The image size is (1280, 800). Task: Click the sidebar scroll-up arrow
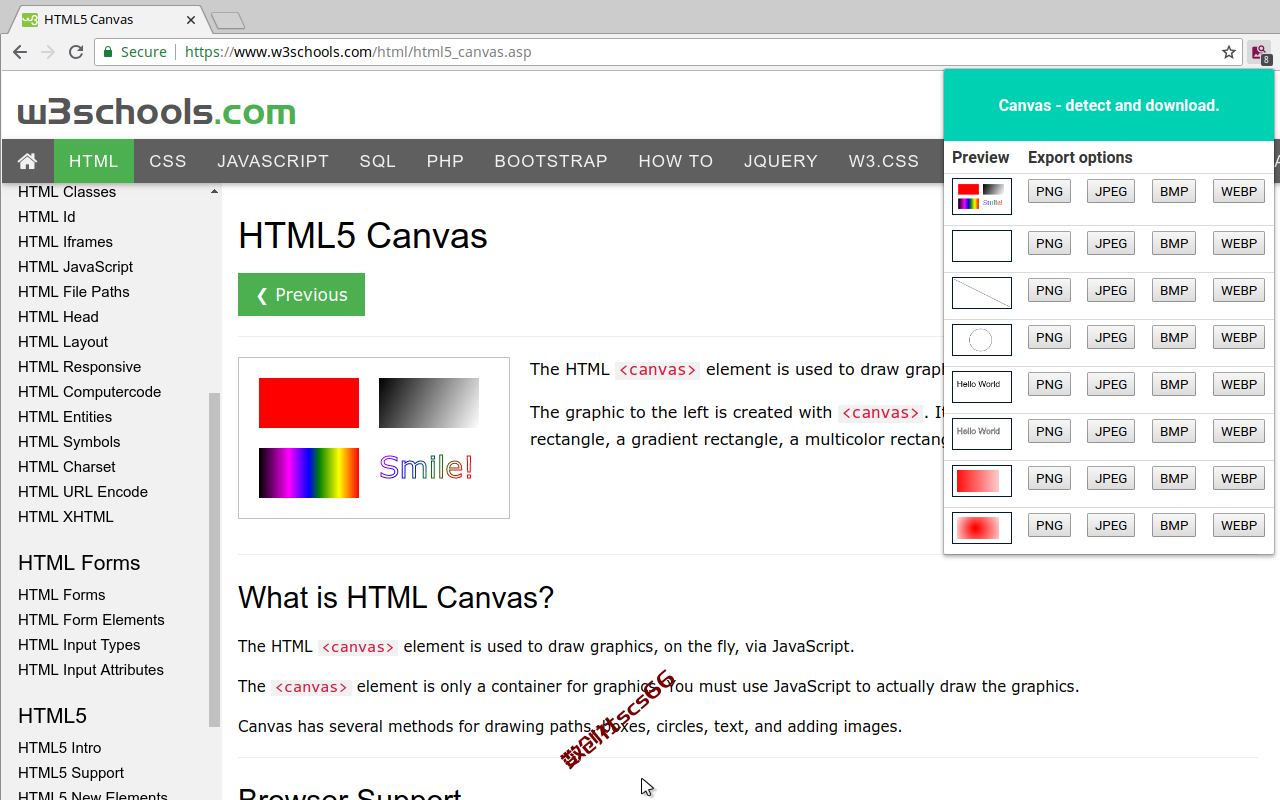(x=214, y=192)
